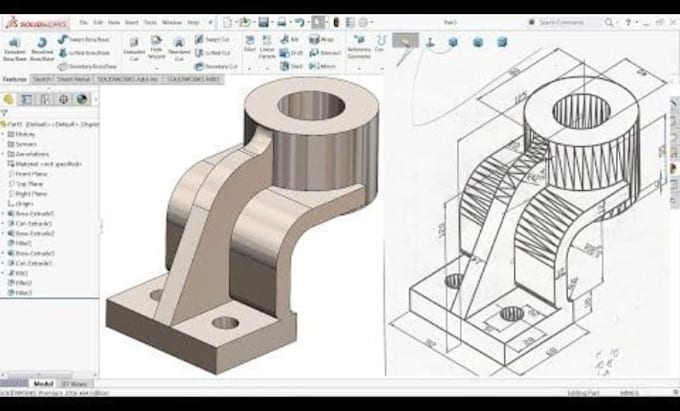Image resolution: width=680 pixels, height=411 pixels.
Task: Select the Boundary Cut command
Action: click(x=216, y=66)
